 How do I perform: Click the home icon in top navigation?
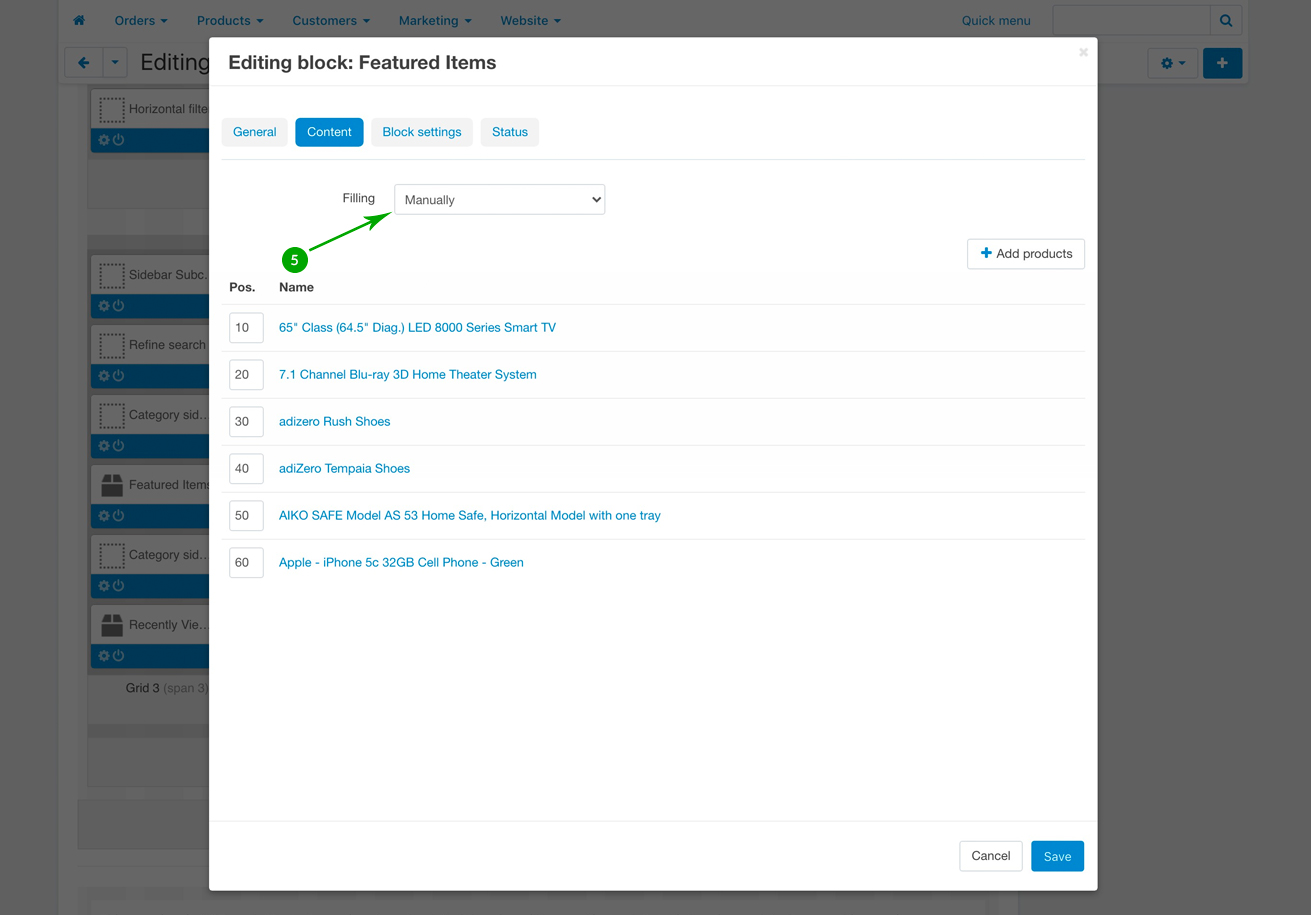[x=79, y=20]
